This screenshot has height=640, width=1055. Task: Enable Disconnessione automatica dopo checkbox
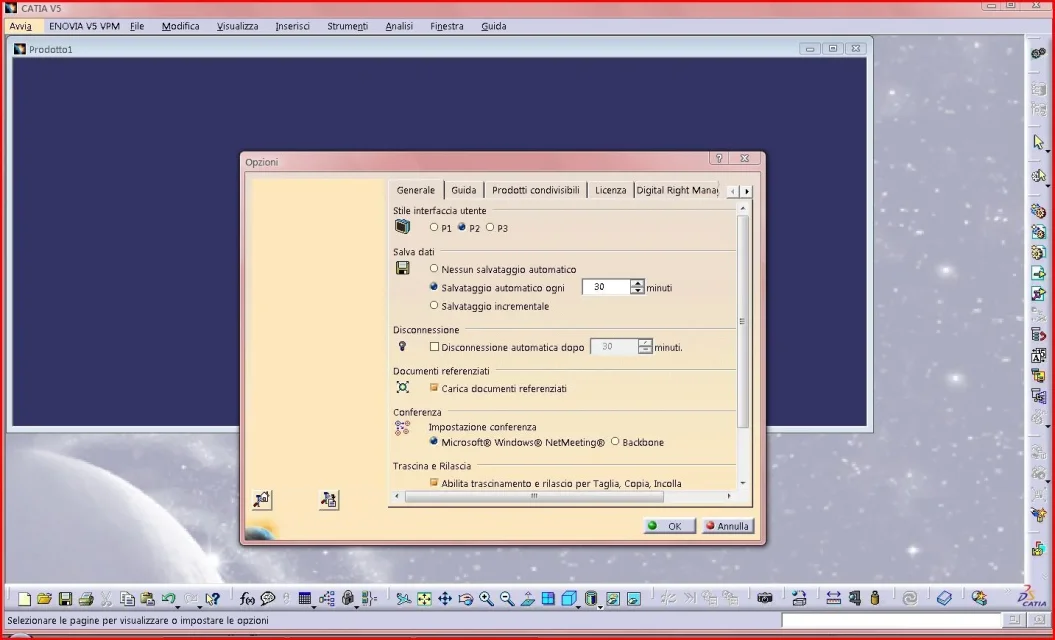click(x=435, y=347)
